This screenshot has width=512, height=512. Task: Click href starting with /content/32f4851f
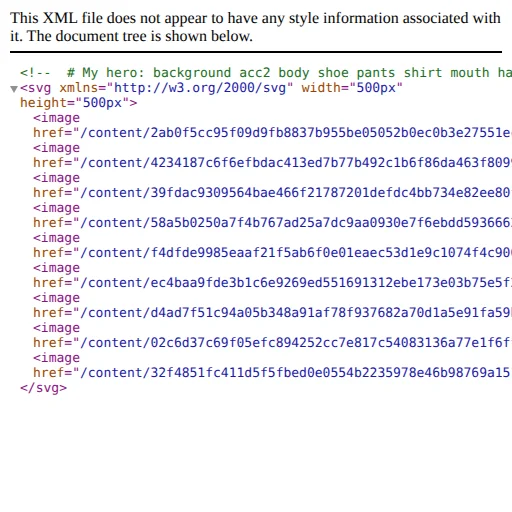(272, 373)
